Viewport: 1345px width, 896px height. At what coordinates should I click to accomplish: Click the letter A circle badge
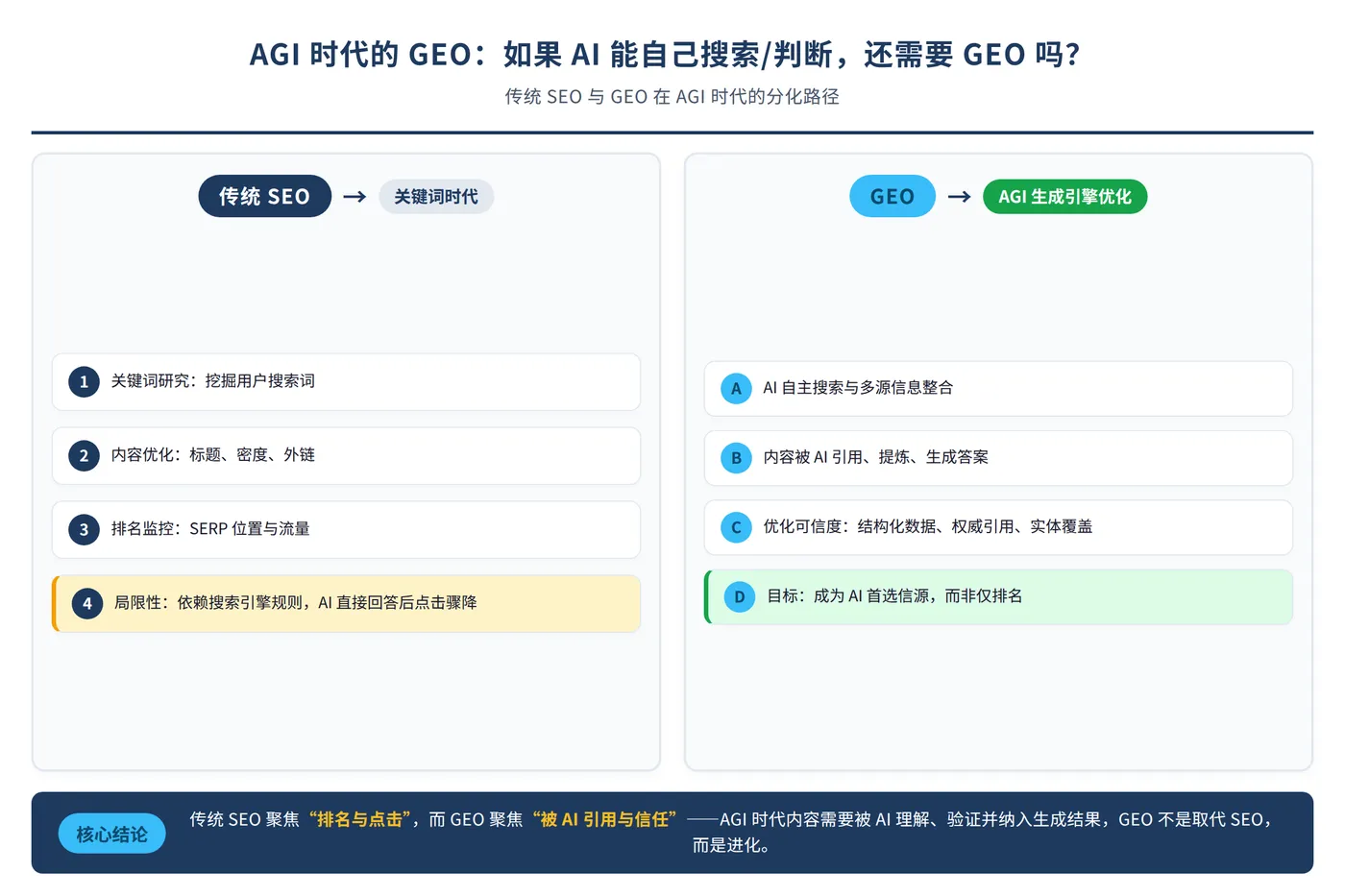pyautogui.click(x=736, y=389)
